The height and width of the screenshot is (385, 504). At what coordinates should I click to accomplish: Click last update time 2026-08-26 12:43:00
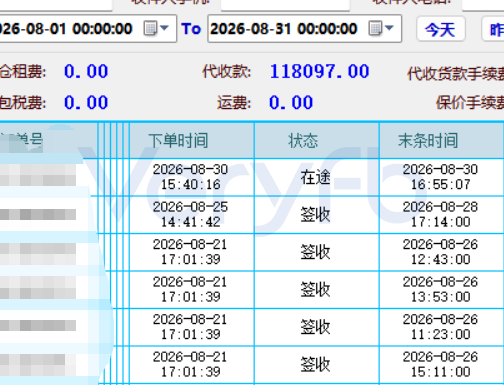point(440,252)
